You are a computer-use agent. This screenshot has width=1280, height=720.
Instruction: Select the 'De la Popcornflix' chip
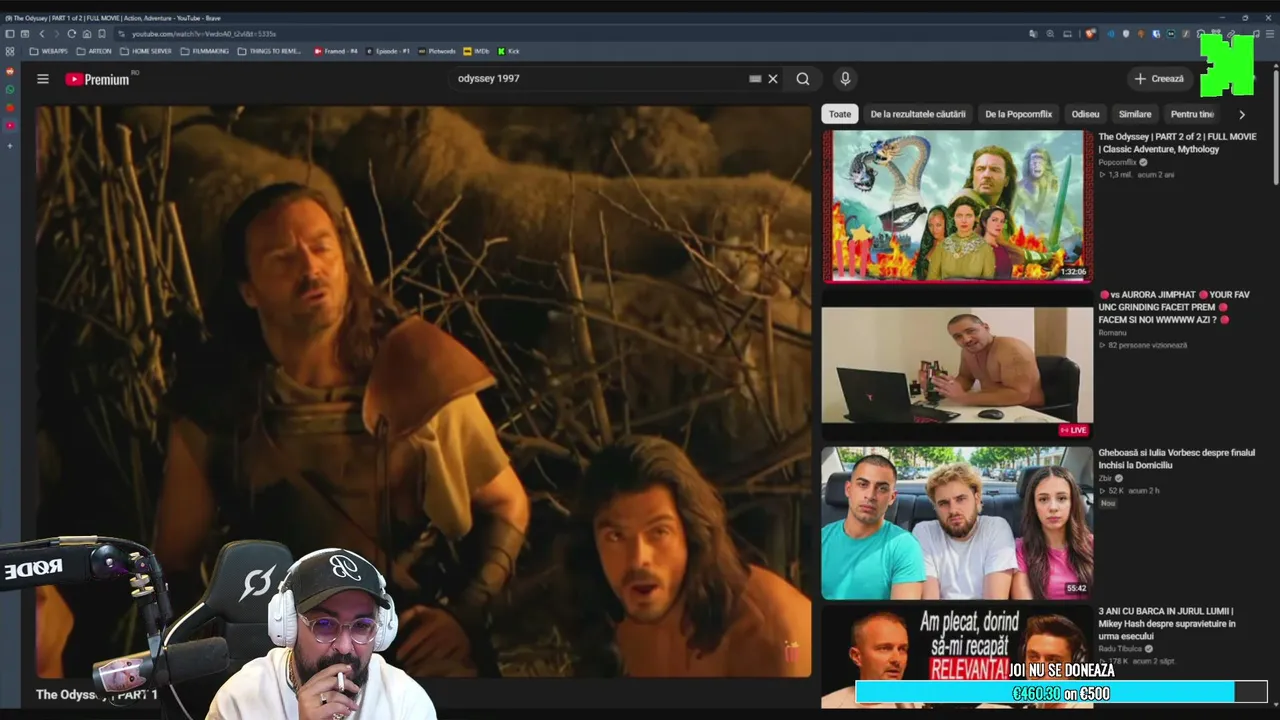[x=1018, y=114]
